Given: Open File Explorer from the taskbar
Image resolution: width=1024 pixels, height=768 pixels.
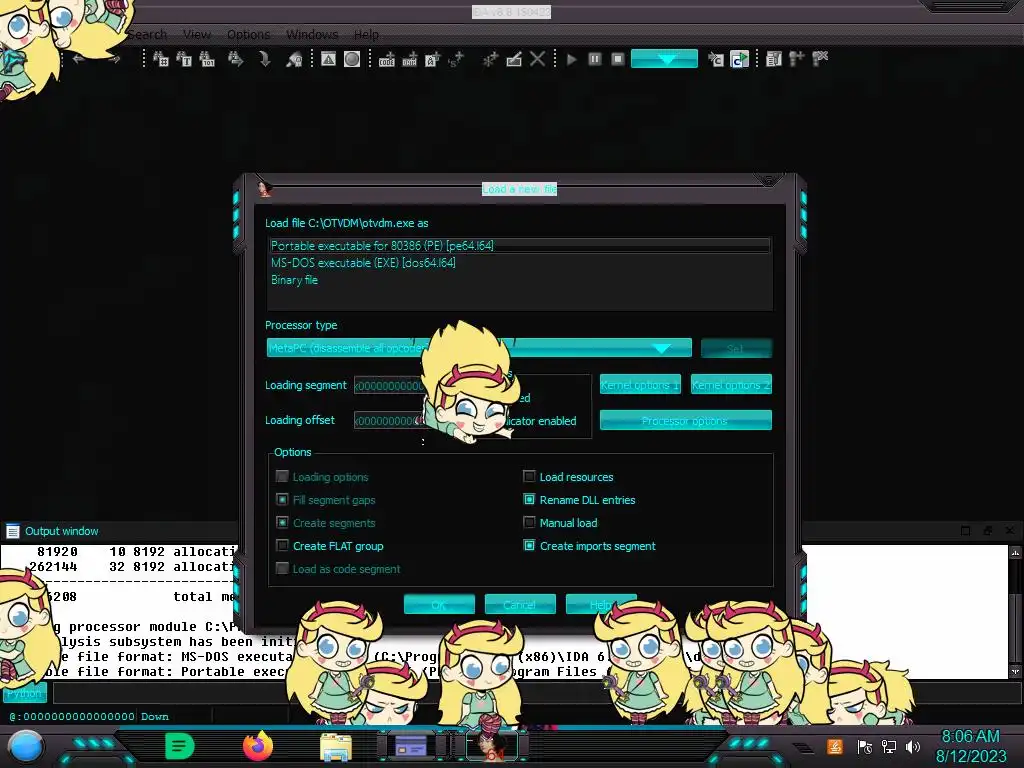Looking at the screenshot, I should pyautogui.click(x=336, y=747).
